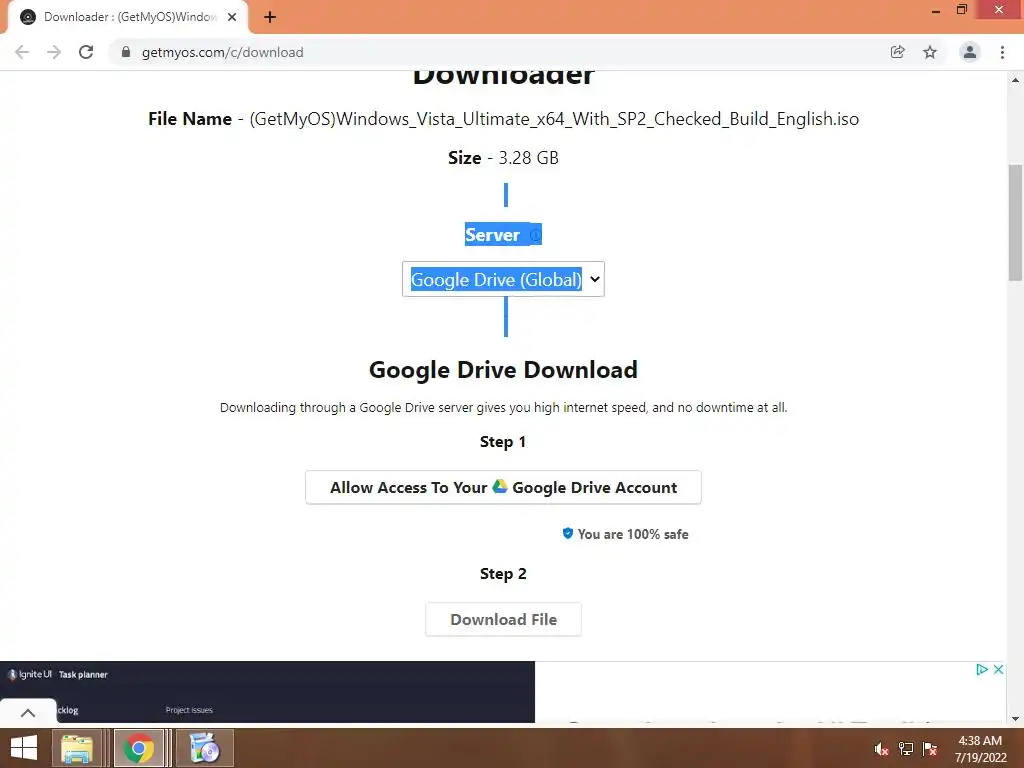Click the network tray icon

[x=906, y=749]
